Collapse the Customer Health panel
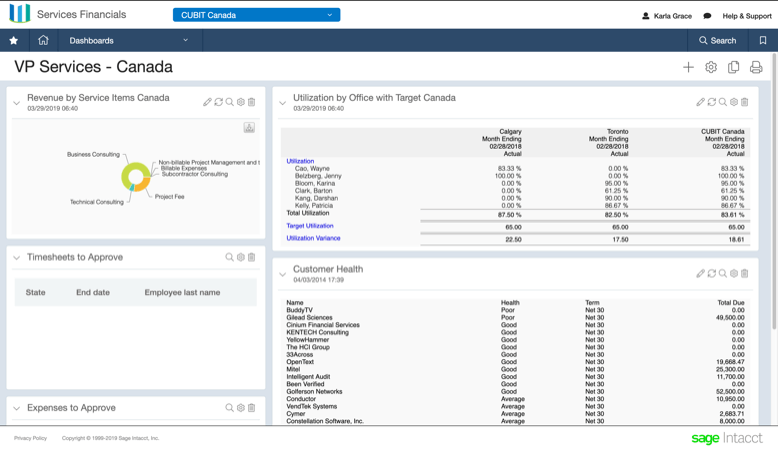The image size is (778, 451). pos(283,274)
